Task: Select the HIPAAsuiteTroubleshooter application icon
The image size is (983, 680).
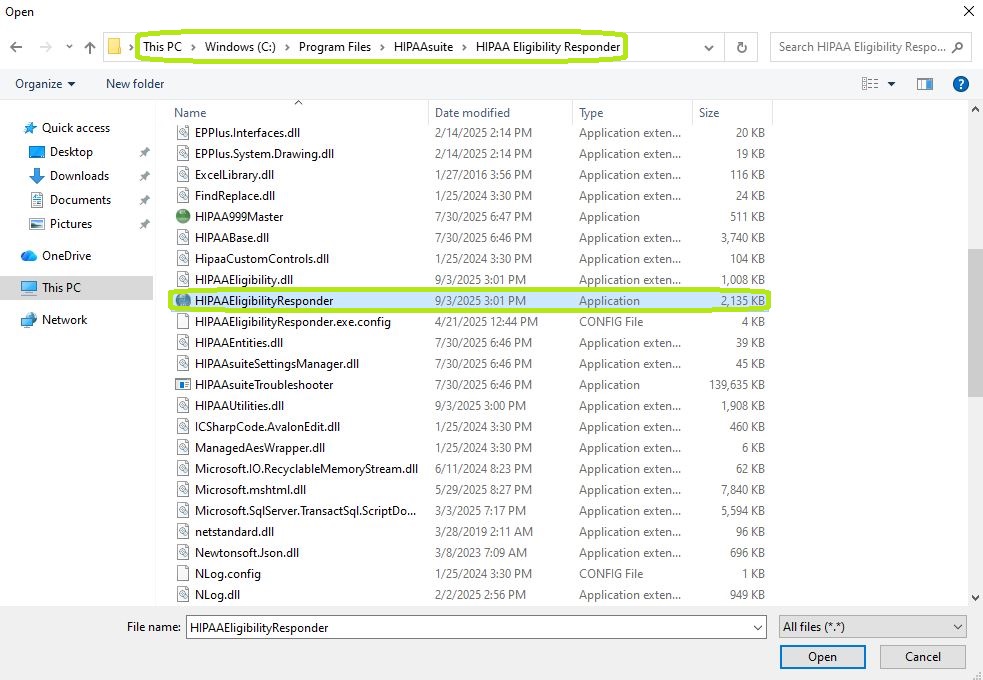Action: tap(182, 385)
